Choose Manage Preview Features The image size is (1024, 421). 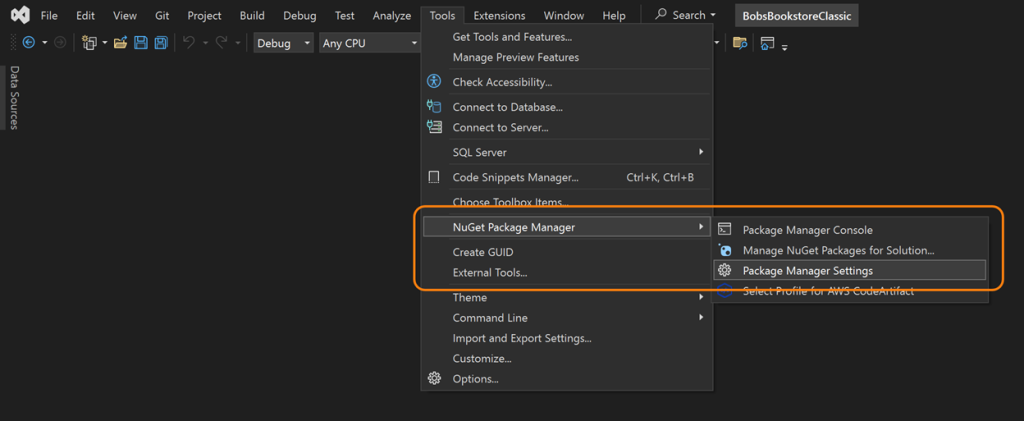[x=567, y=57]
